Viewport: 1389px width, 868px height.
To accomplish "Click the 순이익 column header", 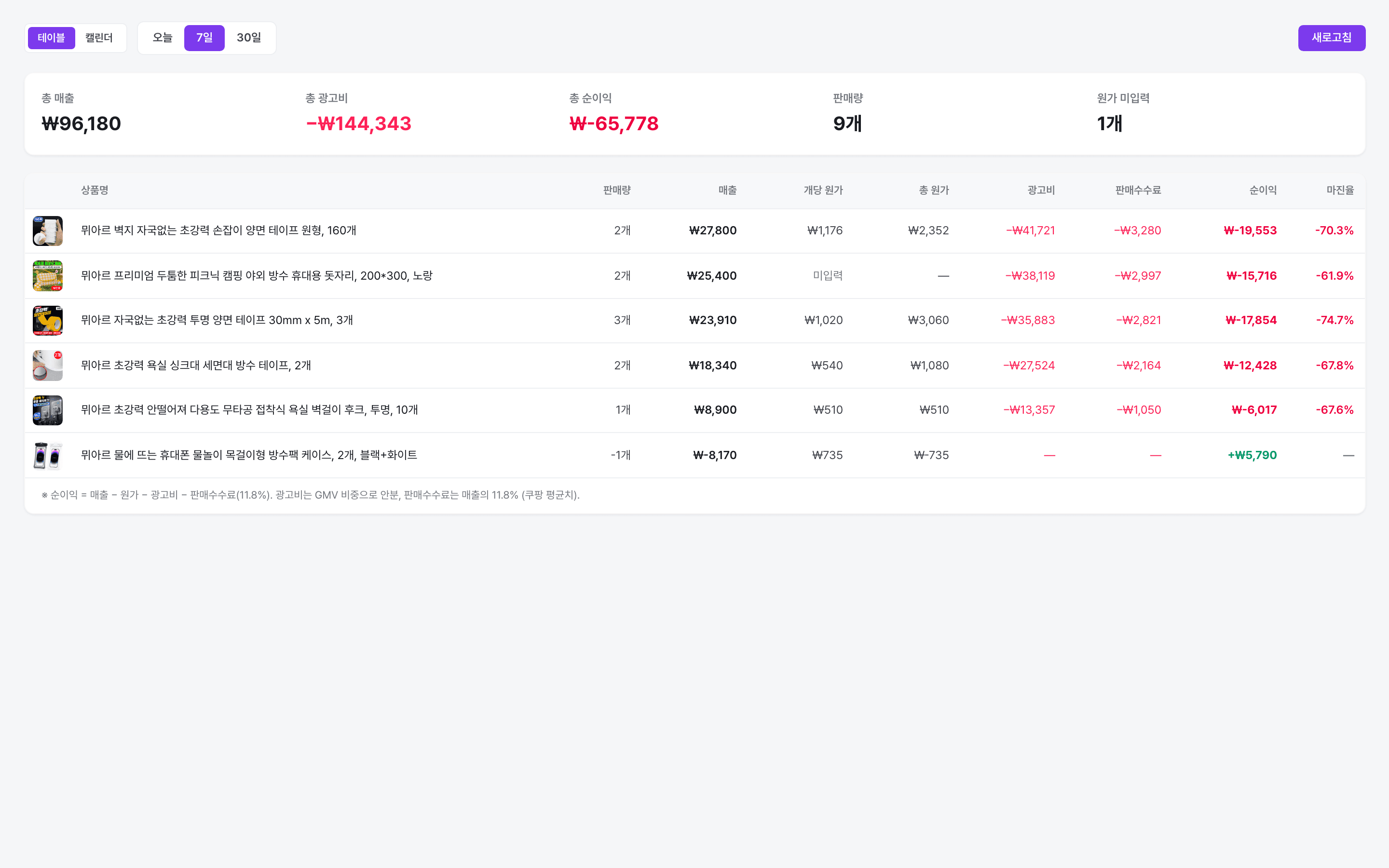I will click(x=1263, y=190).
